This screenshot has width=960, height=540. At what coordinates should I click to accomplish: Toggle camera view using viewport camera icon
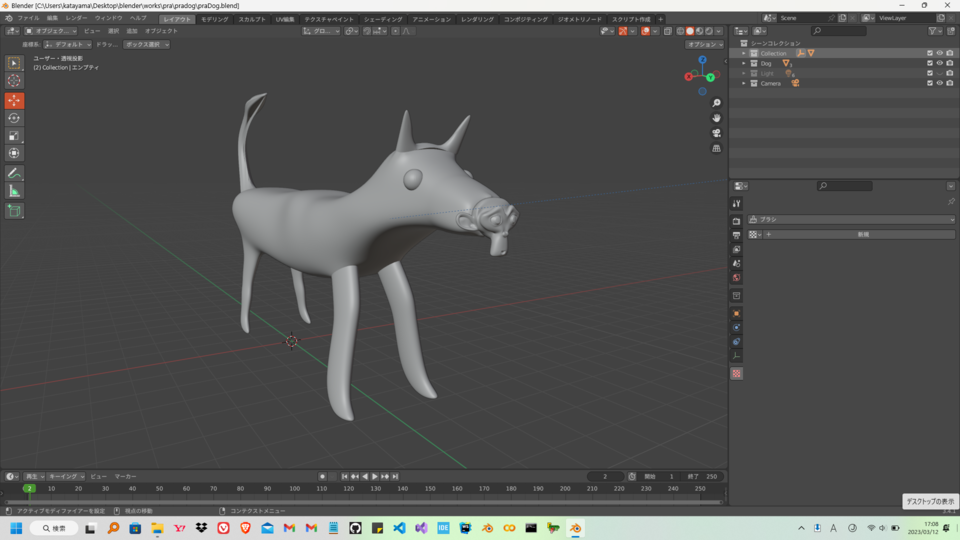coord(716,133)
